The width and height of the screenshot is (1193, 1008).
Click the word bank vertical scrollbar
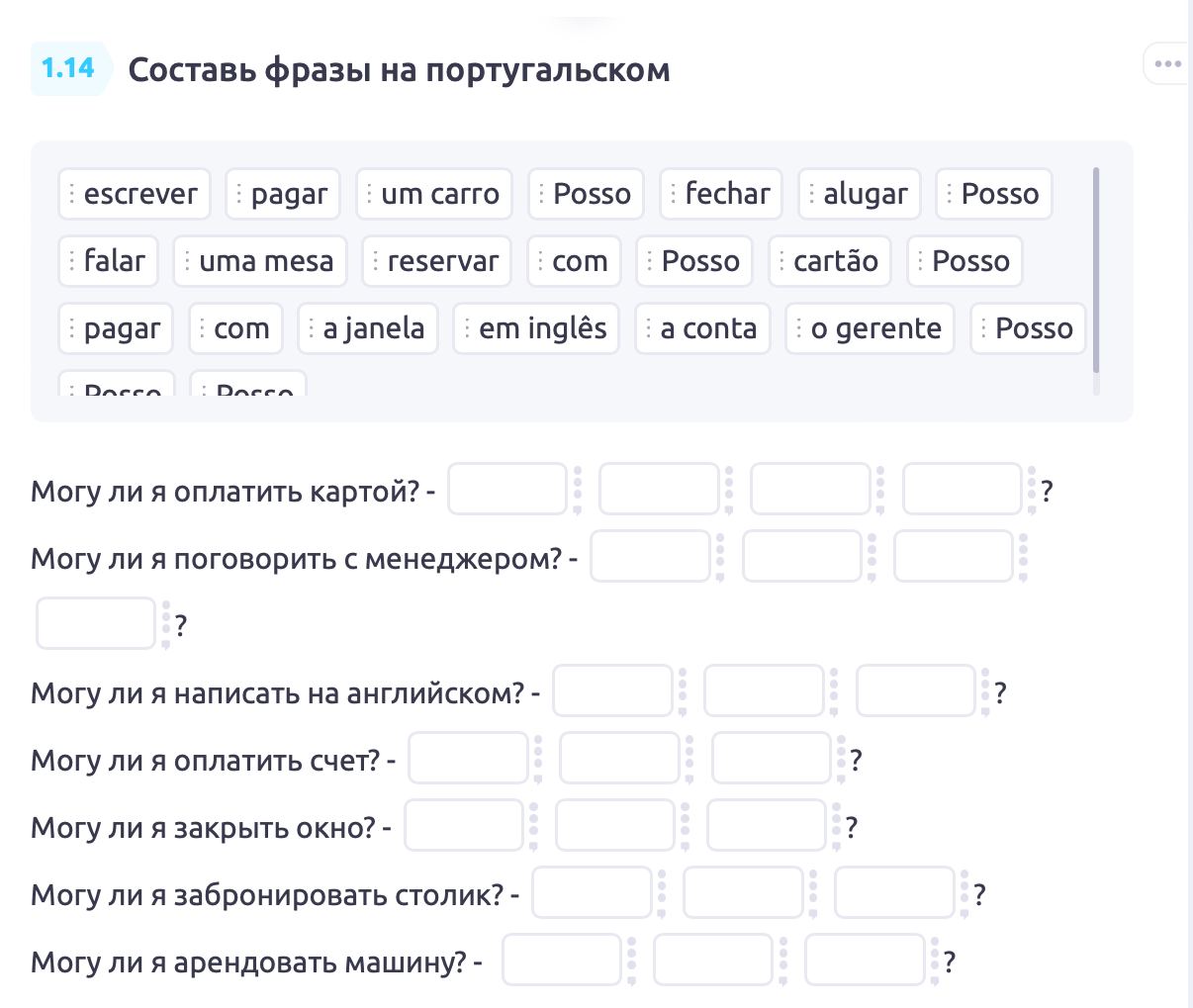tap(1096, 269)
